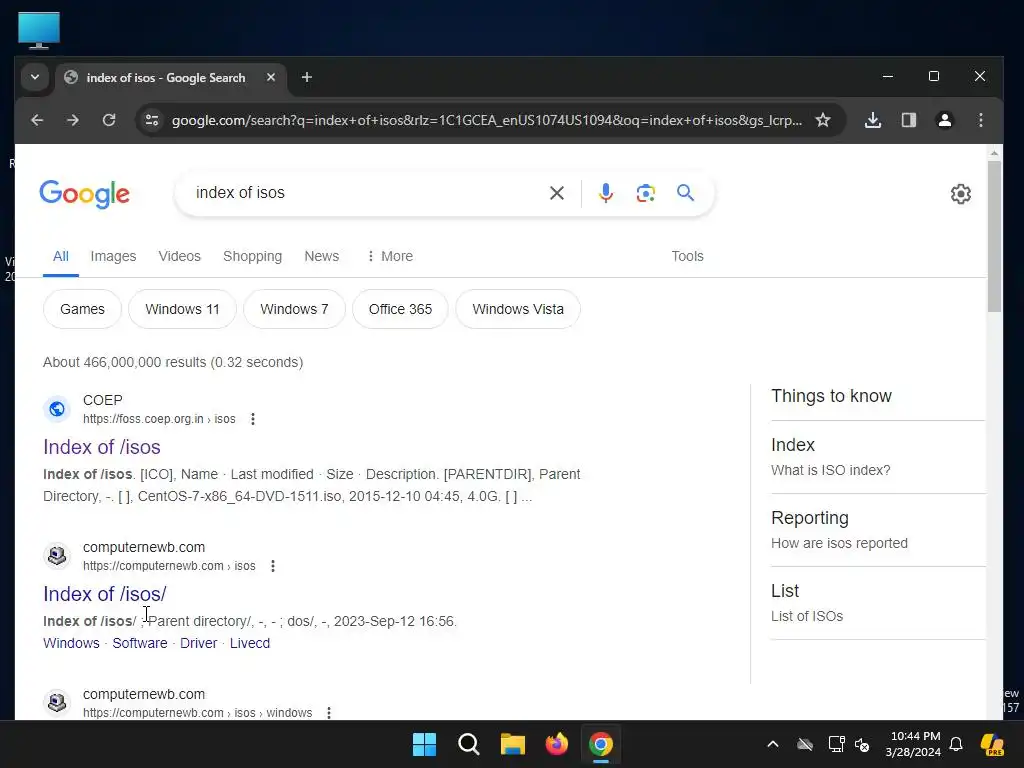Expand 'Reporting' How are isos reported
This screenshot has height=768, width=1024.
pos(878,530)
